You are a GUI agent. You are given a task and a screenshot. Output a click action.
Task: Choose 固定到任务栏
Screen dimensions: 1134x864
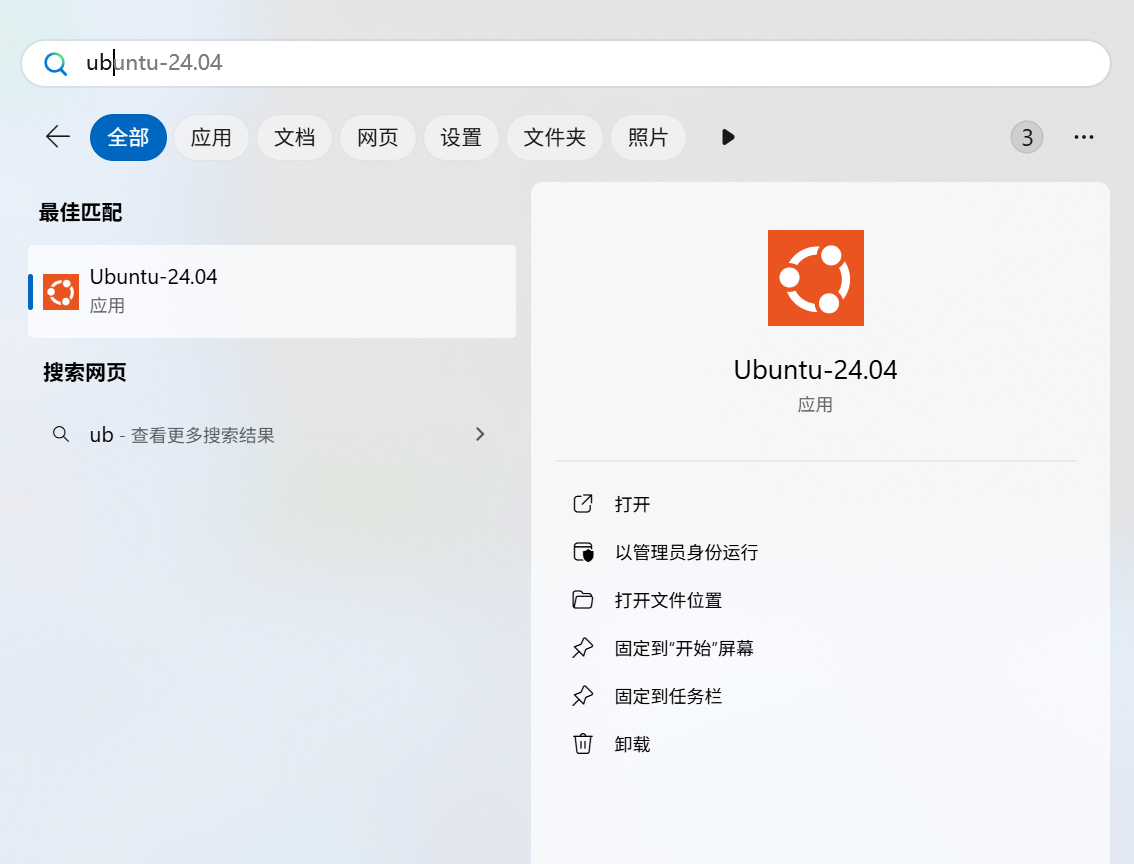point(668,696)
